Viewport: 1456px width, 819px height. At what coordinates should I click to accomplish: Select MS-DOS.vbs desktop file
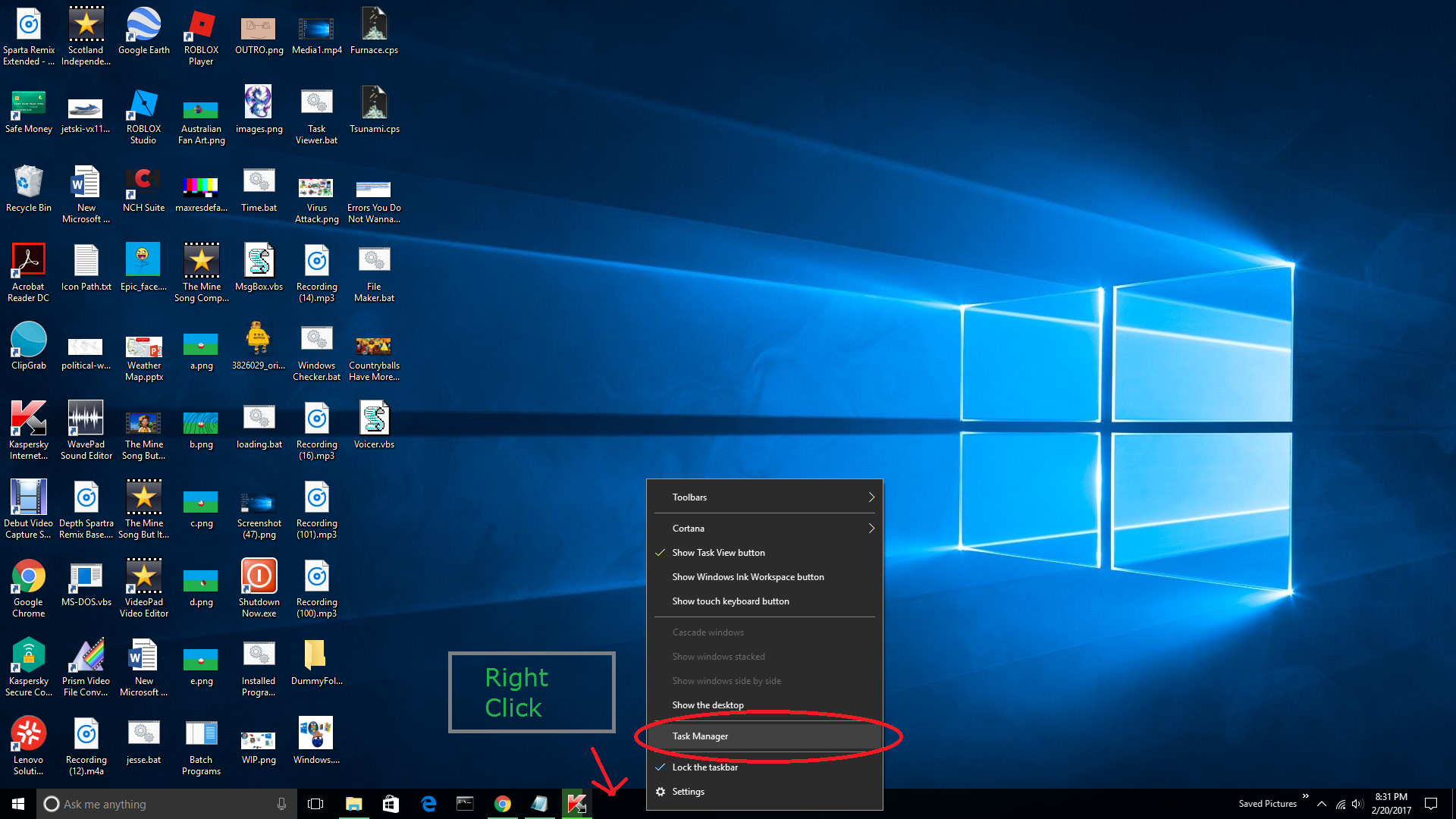coord(86,584)
